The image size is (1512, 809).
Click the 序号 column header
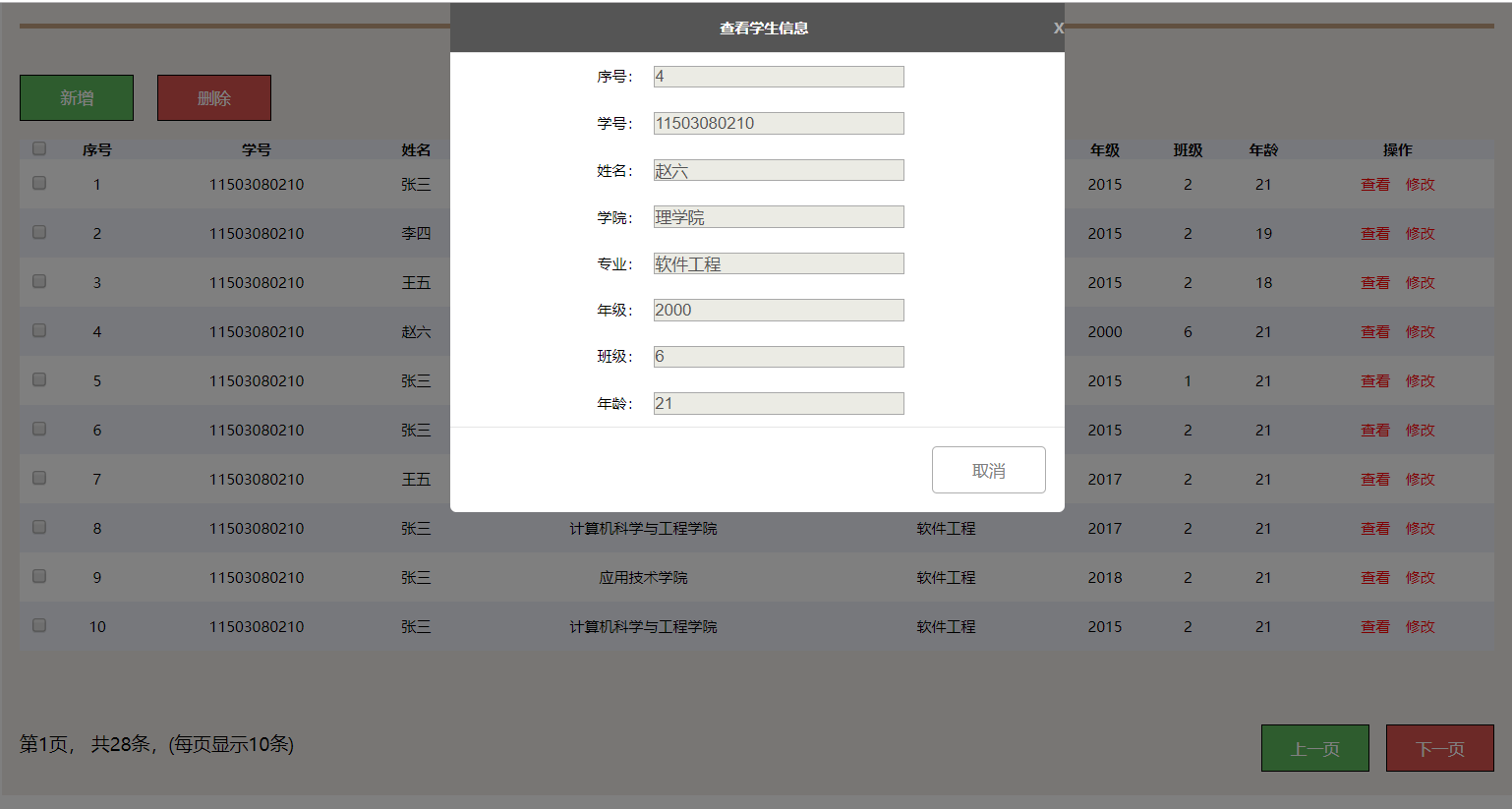[97, 150]
